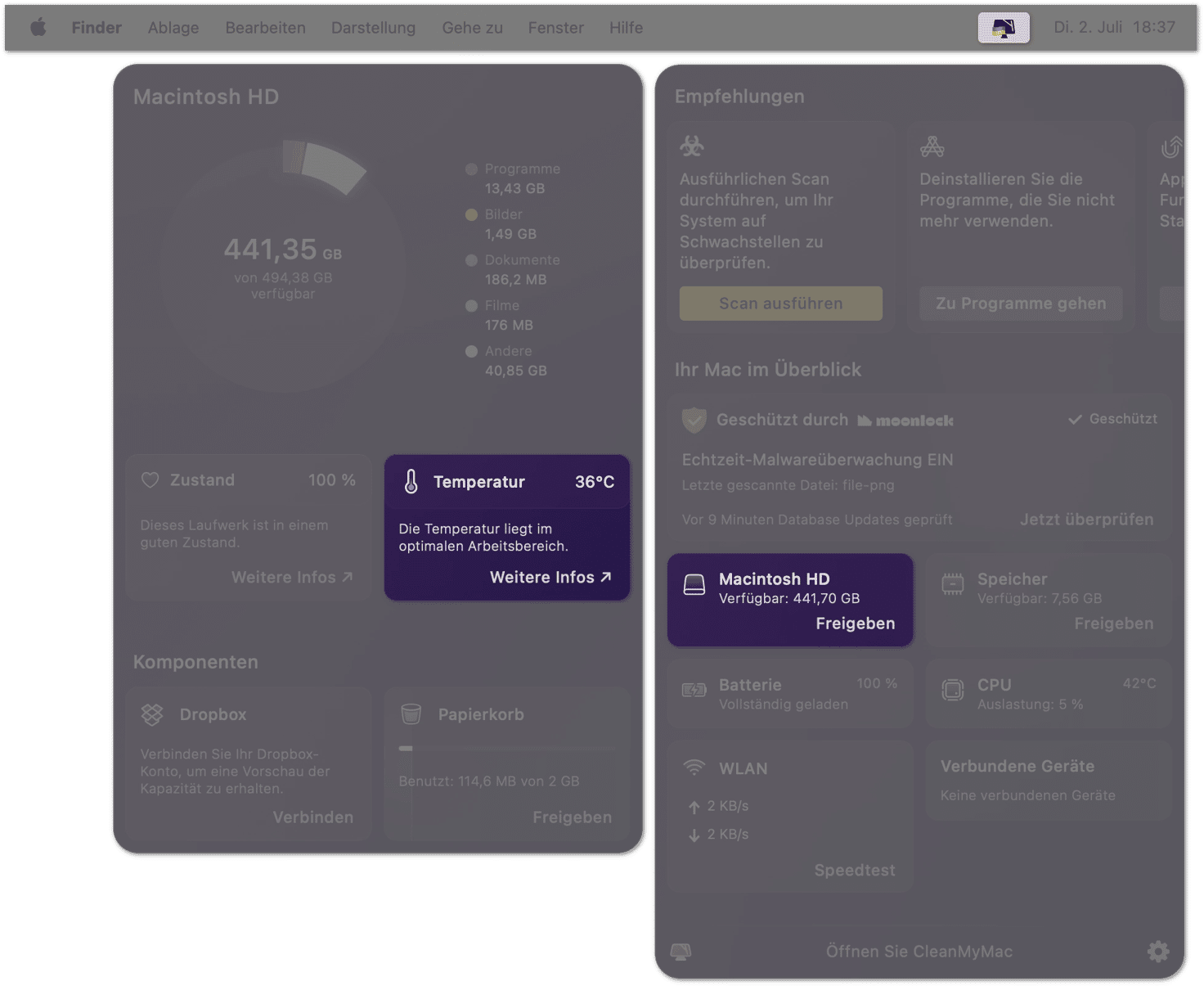Screen dimensions: 1204x986
Task: Open settings via the gear icon
Action: (x=1158, y=951)
